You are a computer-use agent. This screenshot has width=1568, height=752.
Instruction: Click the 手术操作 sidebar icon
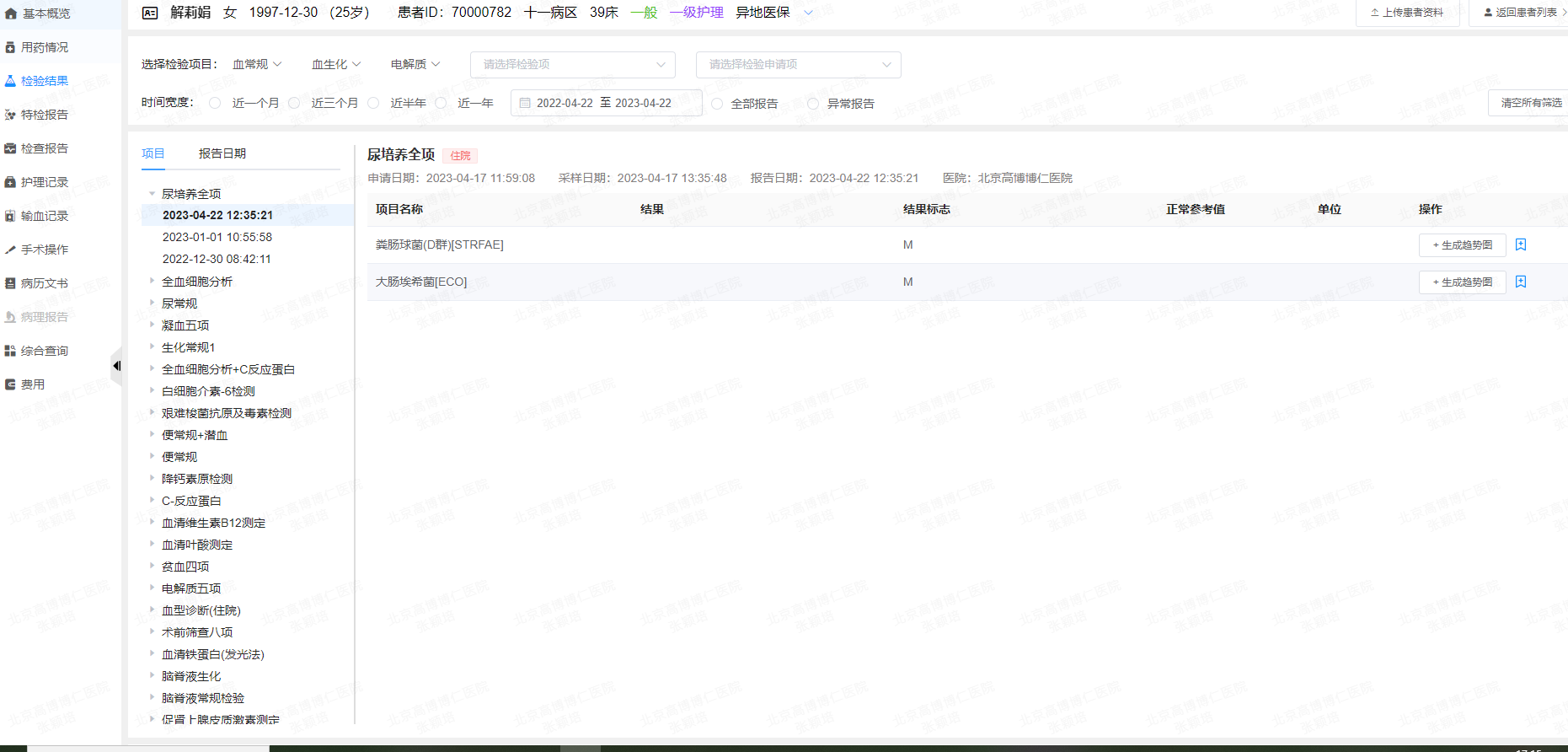click(10, 250)
